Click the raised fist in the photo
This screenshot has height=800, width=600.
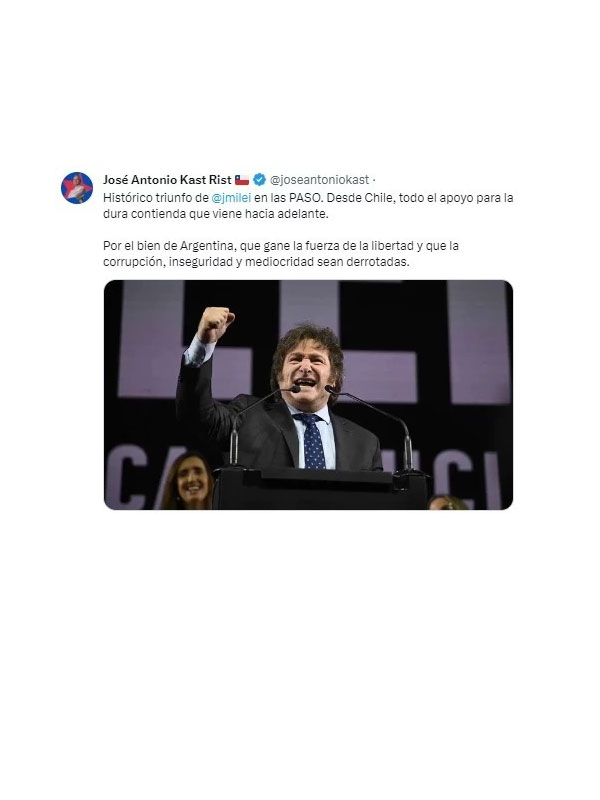215,323
